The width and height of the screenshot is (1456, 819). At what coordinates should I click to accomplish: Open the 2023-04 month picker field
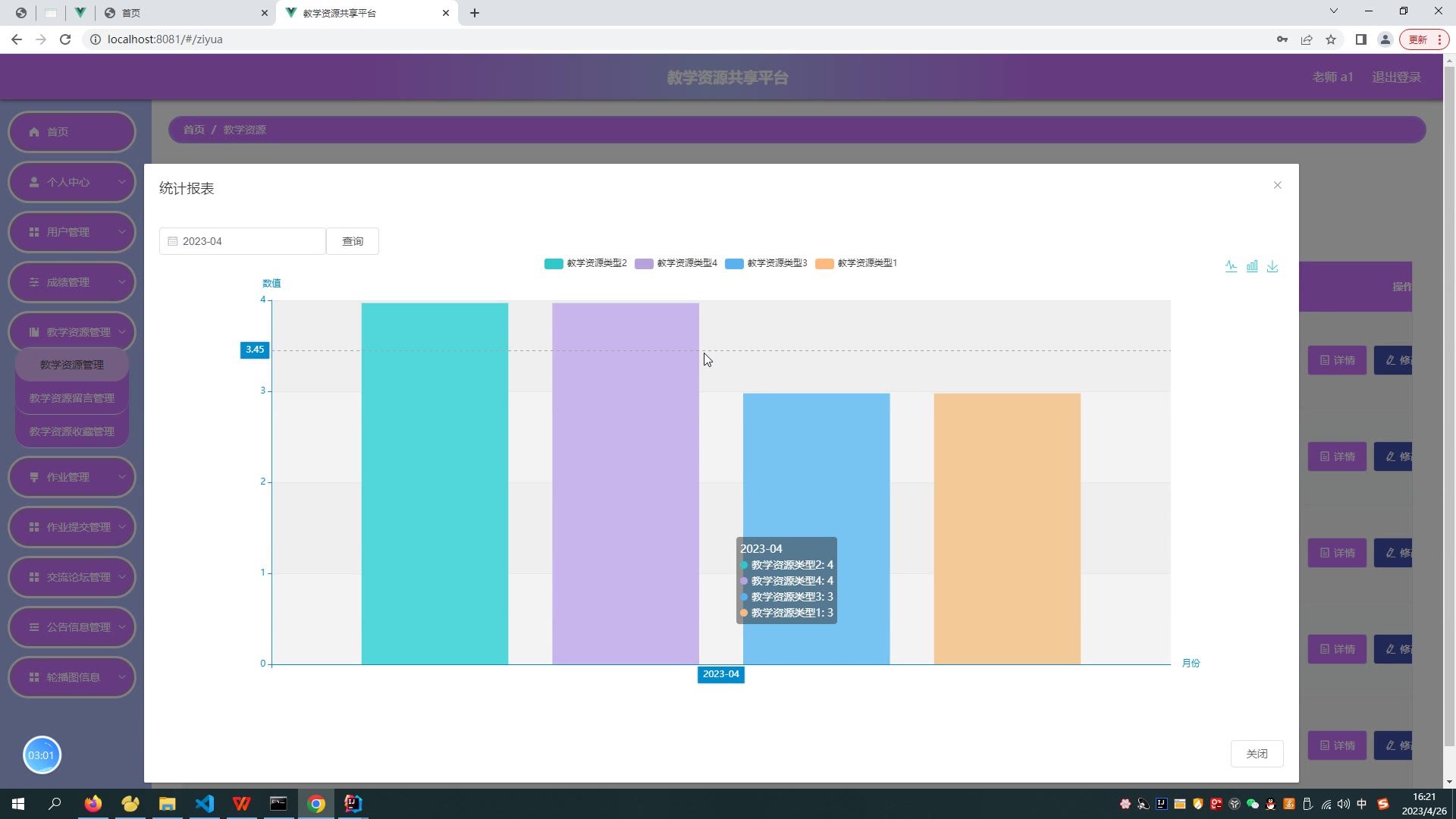[x=243, y=241]
